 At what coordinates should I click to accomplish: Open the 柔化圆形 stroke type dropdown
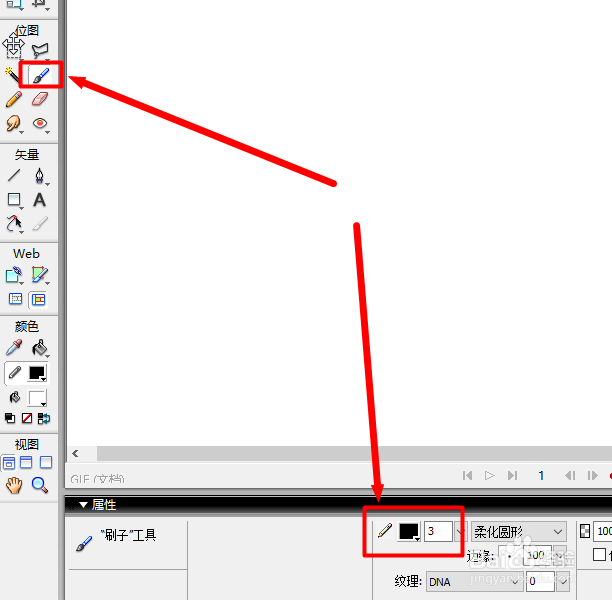519,531
